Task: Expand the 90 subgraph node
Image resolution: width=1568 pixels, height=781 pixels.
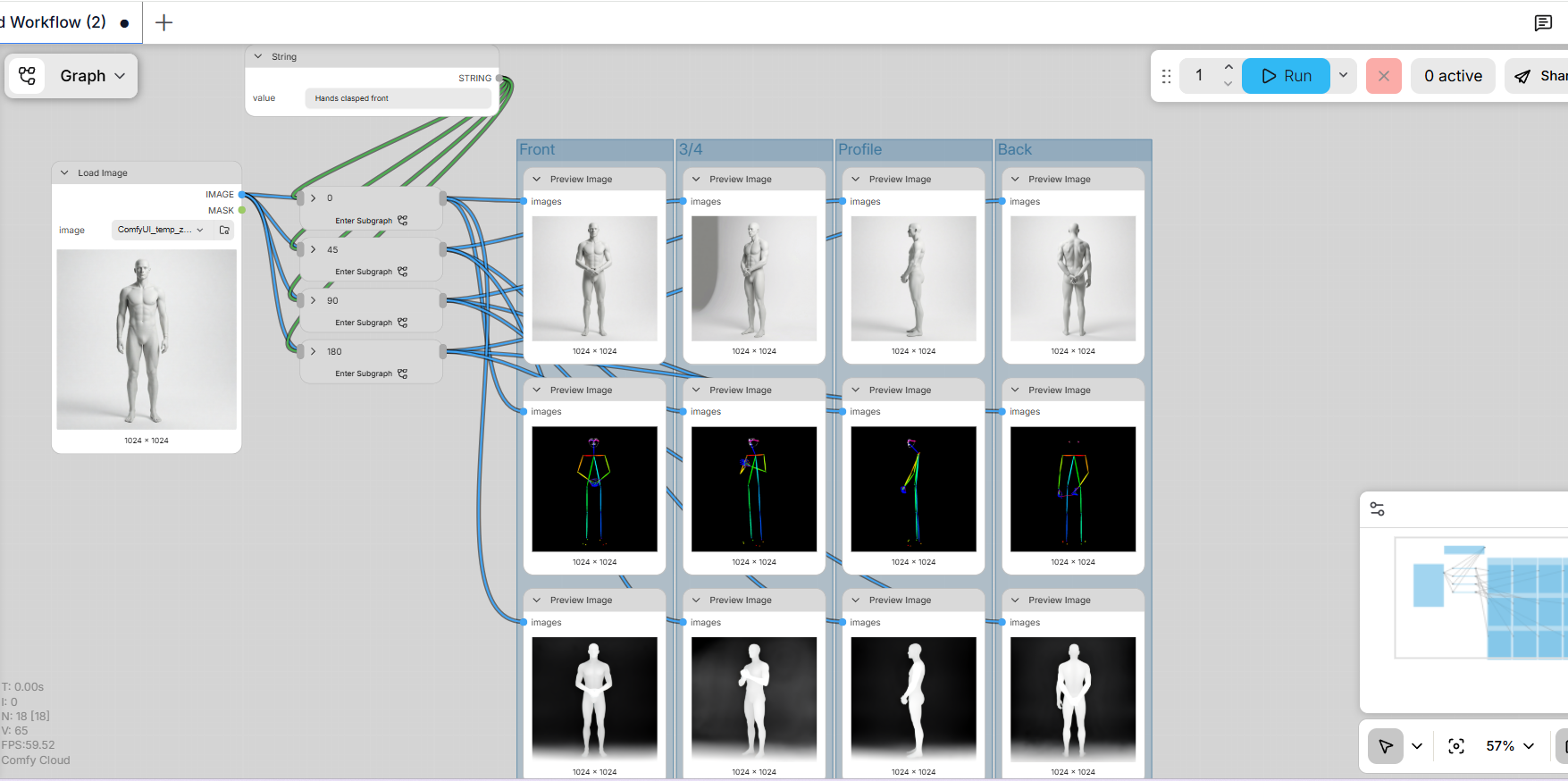Action: pos(314,300)
